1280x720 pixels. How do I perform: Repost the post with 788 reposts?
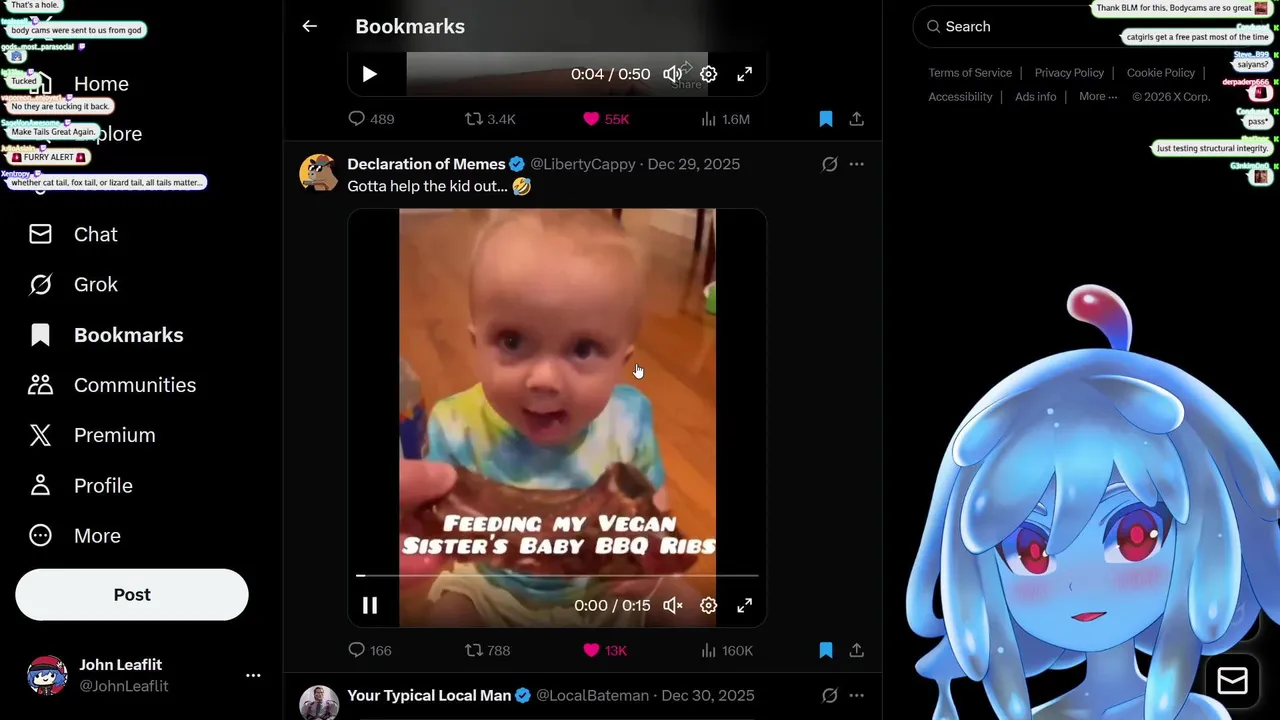click(488, 650)
